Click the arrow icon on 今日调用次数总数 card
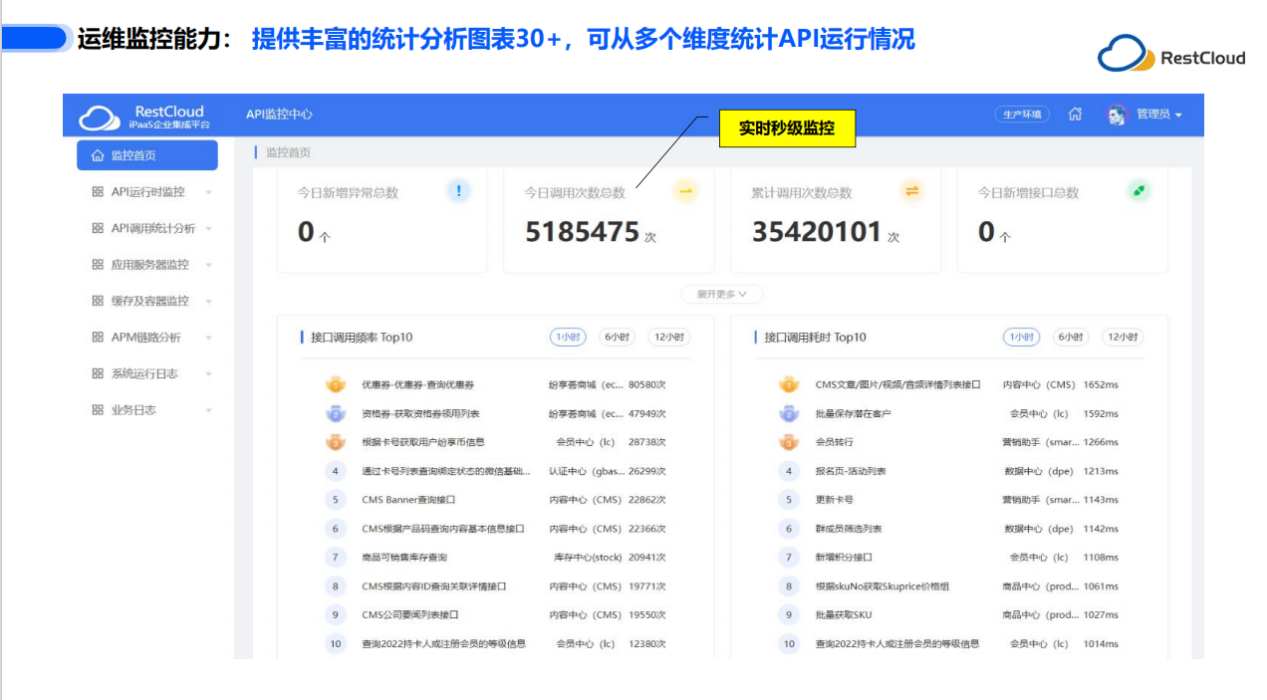 pyautogui.click(x=684, y=193)
